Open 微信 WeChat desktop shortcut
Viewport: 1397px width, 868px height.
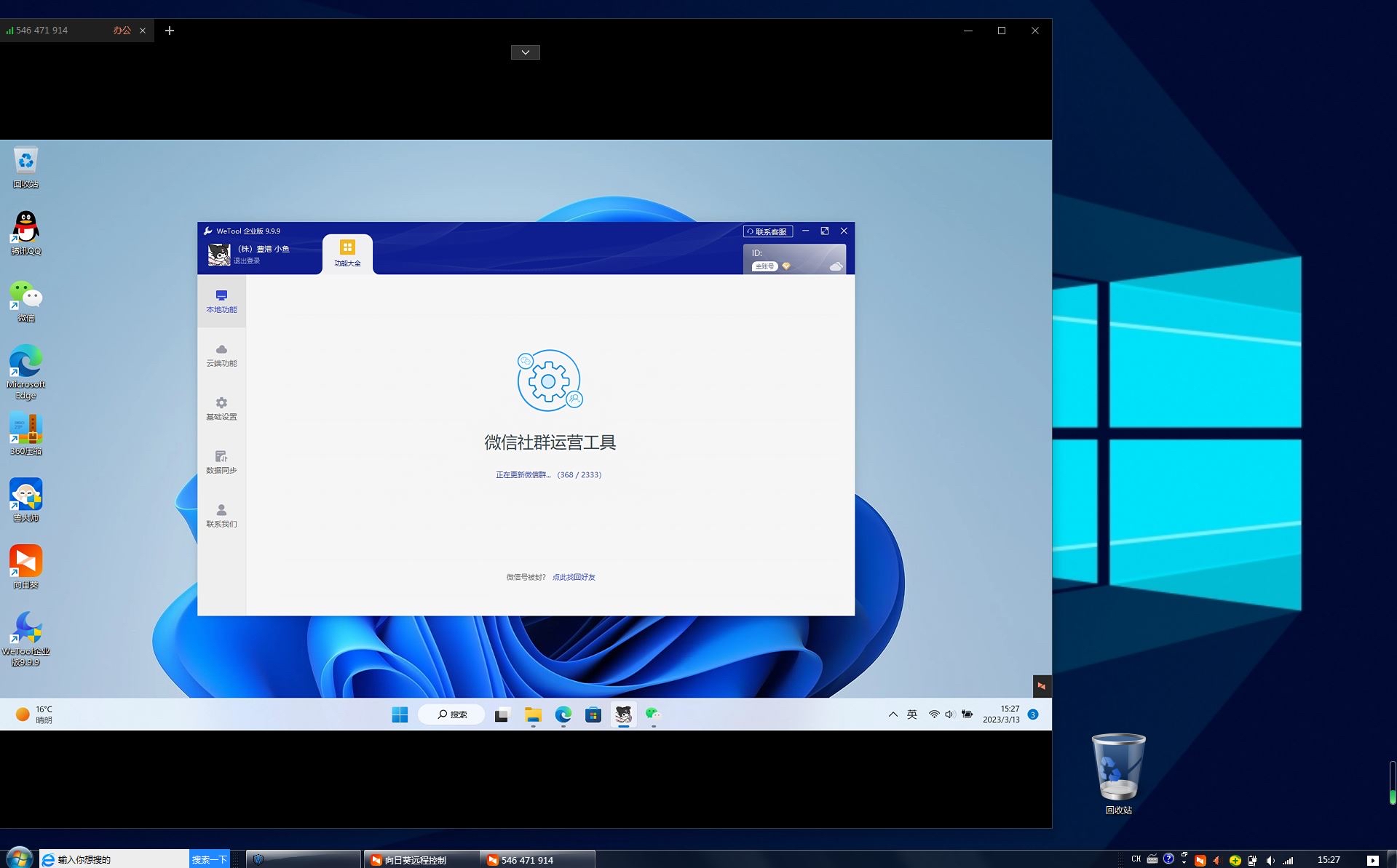click(25, 300)
